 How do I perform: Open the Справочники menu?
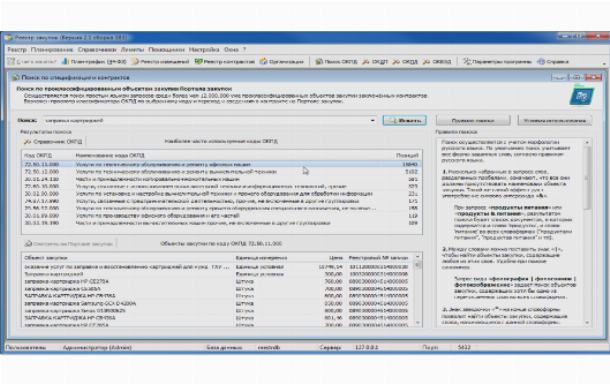click(96, 50)
